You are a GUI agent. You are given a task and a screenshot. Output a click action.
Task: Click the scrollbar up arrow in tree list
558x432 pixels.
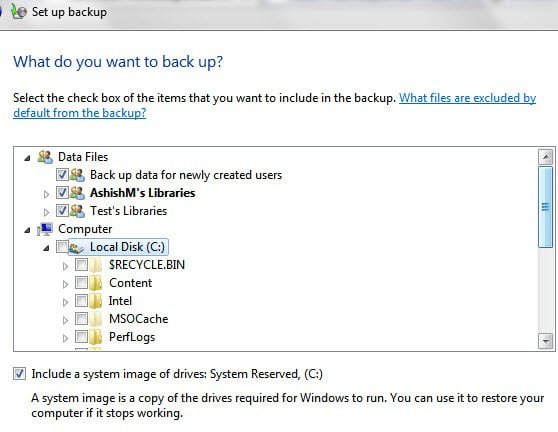click(546, 157)
